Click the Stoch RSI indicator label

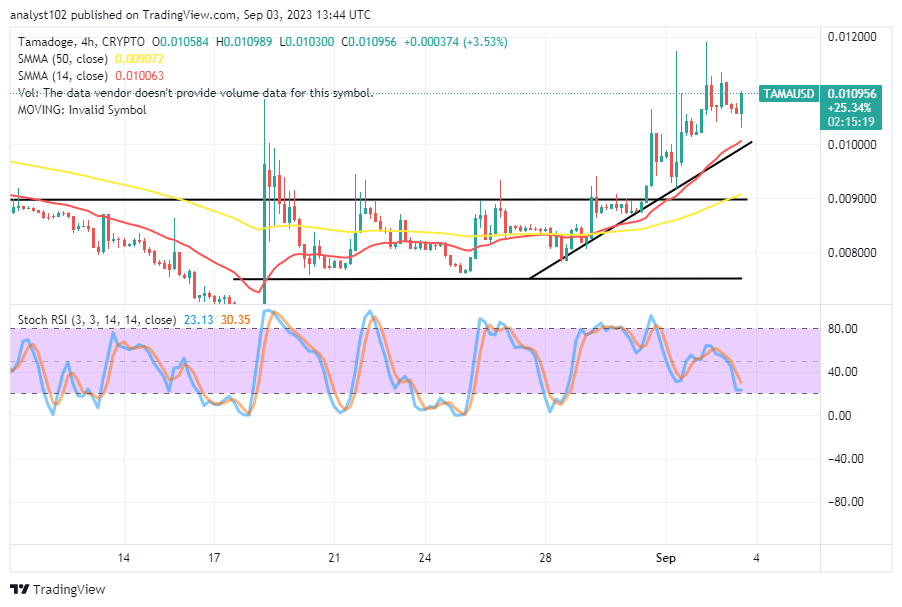coord(97,320)
